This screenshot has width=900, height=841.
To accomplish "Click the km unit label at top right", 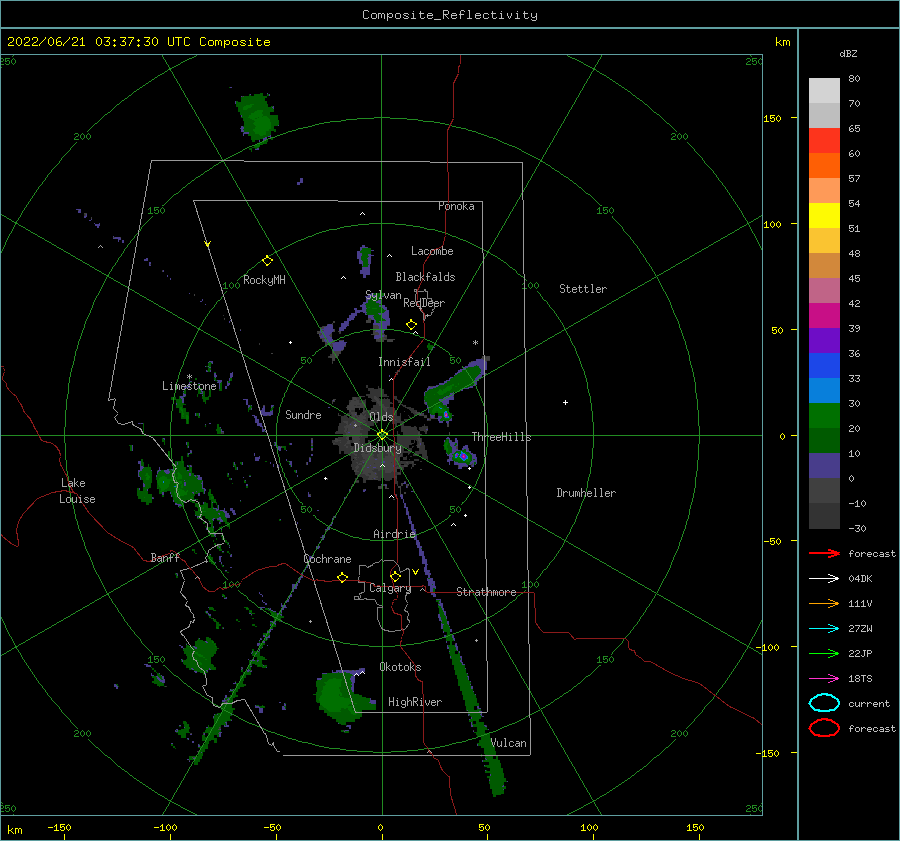I will point(782,42).
